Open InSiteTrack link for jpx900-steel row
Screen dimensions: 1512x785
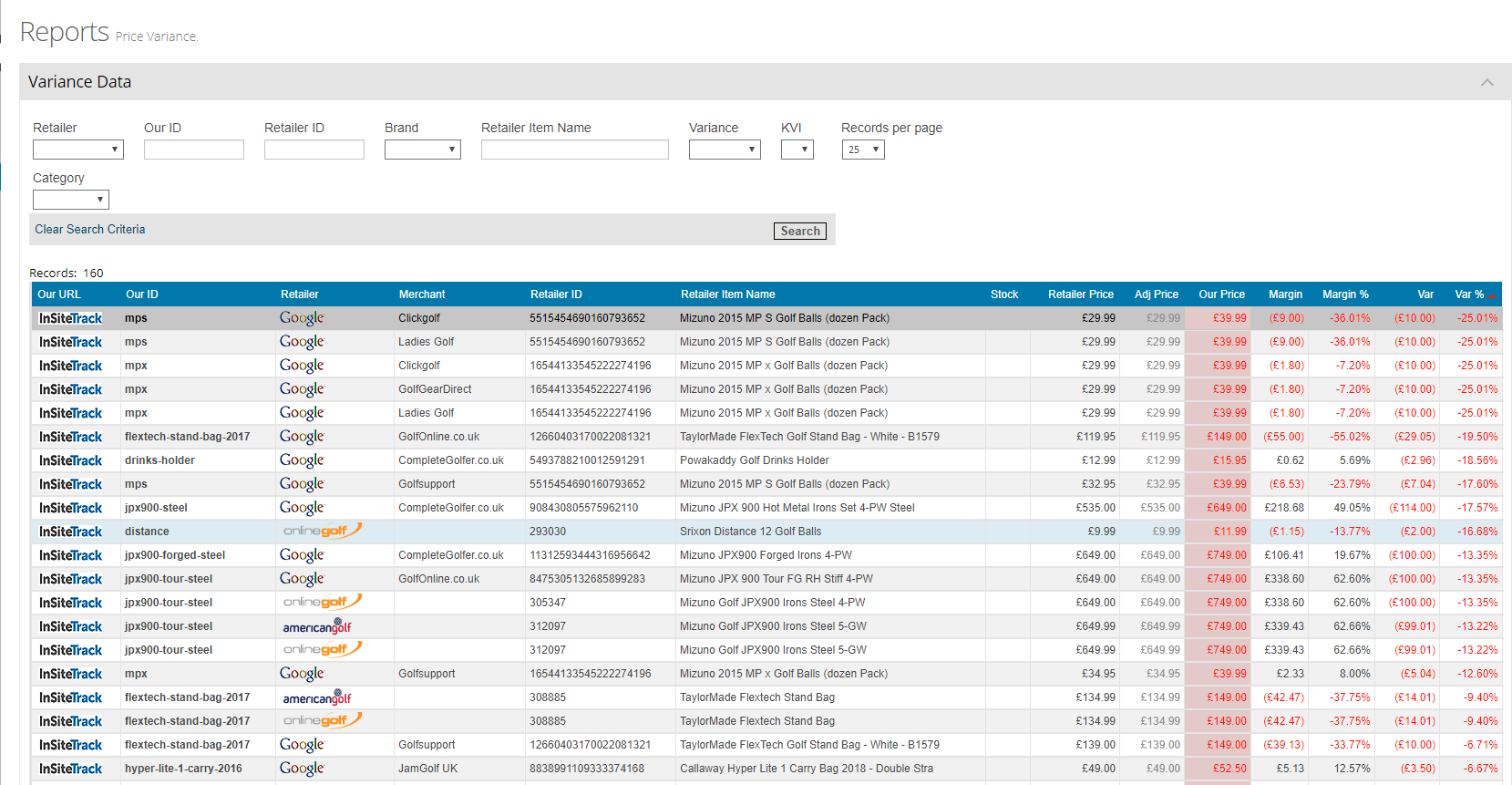click(70, 508)
